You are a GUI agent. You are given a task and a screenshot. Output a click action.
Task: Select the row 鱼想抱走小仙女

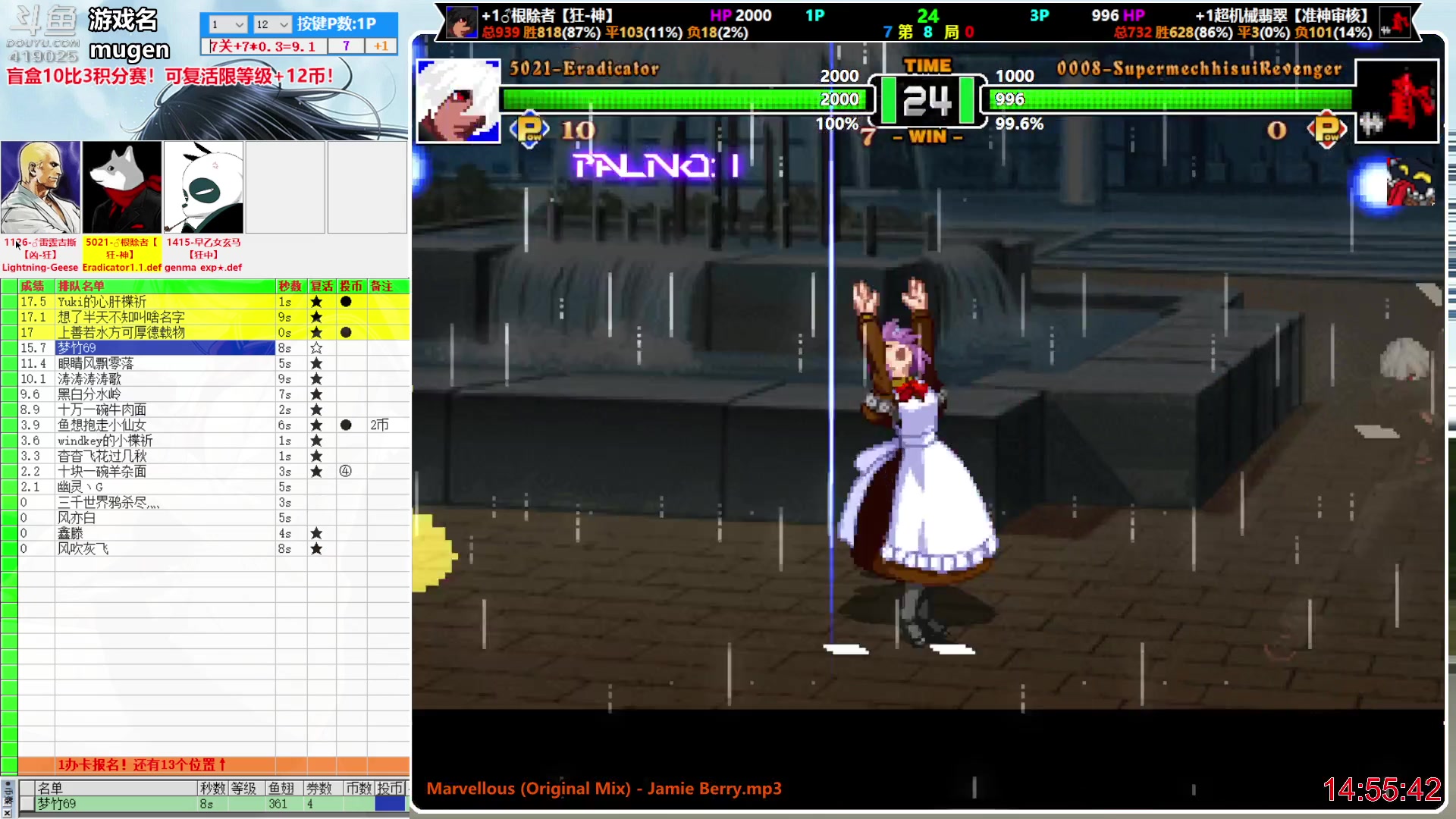pos(205,425)
